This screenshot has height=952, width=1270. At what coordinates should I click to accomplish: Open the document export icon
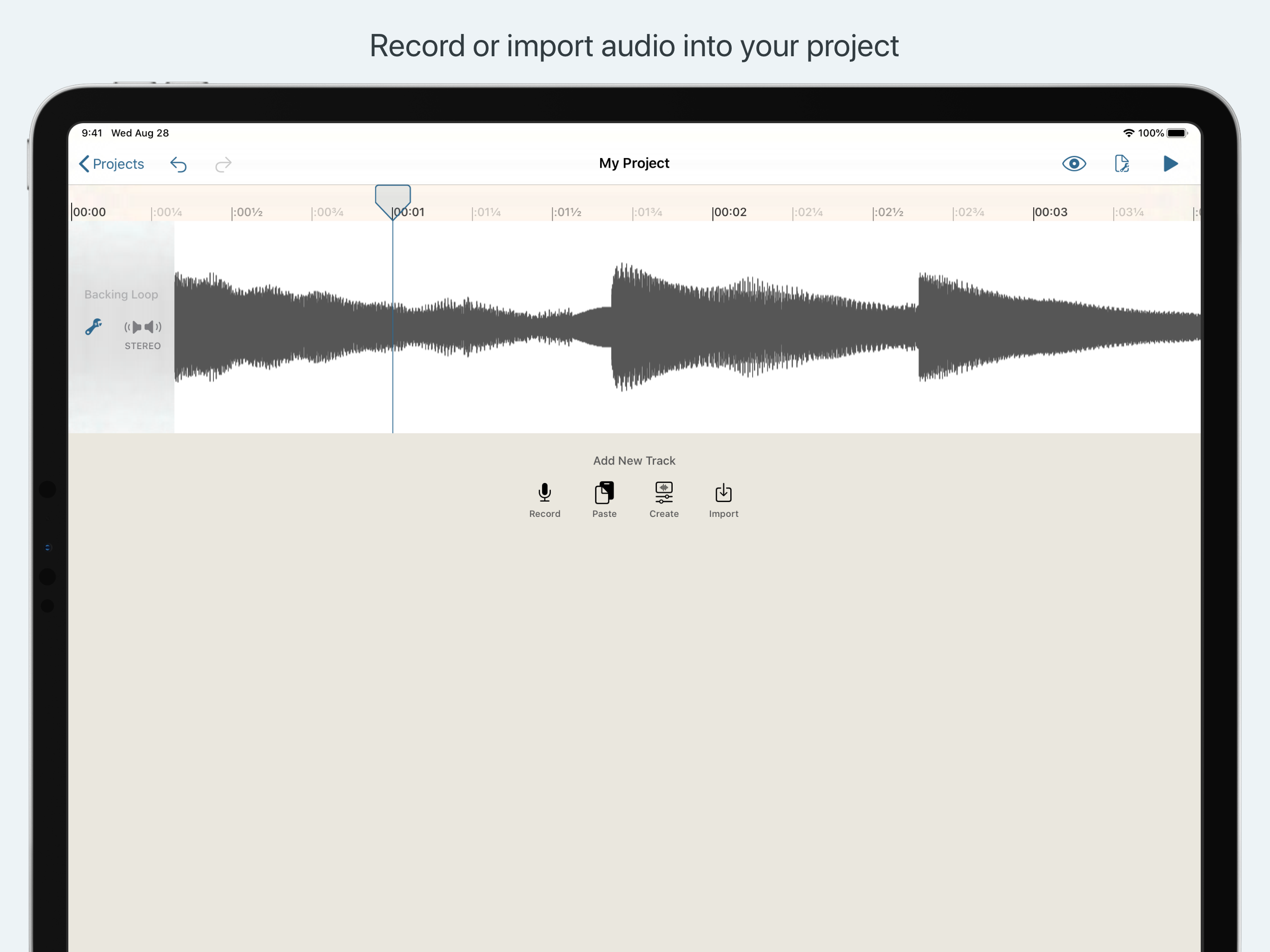[1121, 164]
